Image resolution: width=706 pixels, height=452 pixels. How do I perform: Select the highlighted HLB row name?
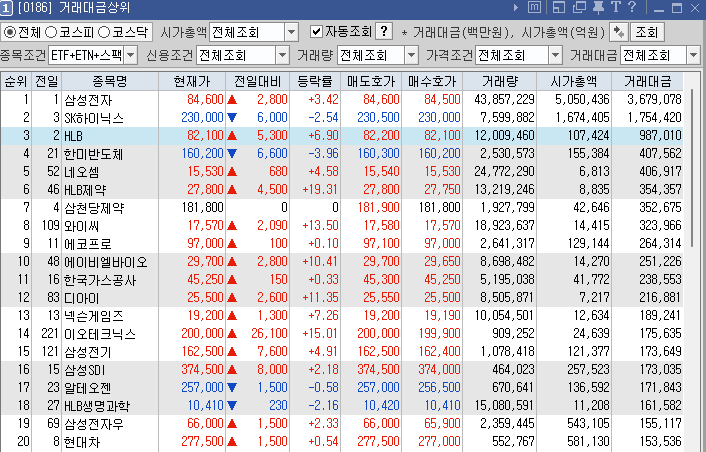(x=73, y=136)
